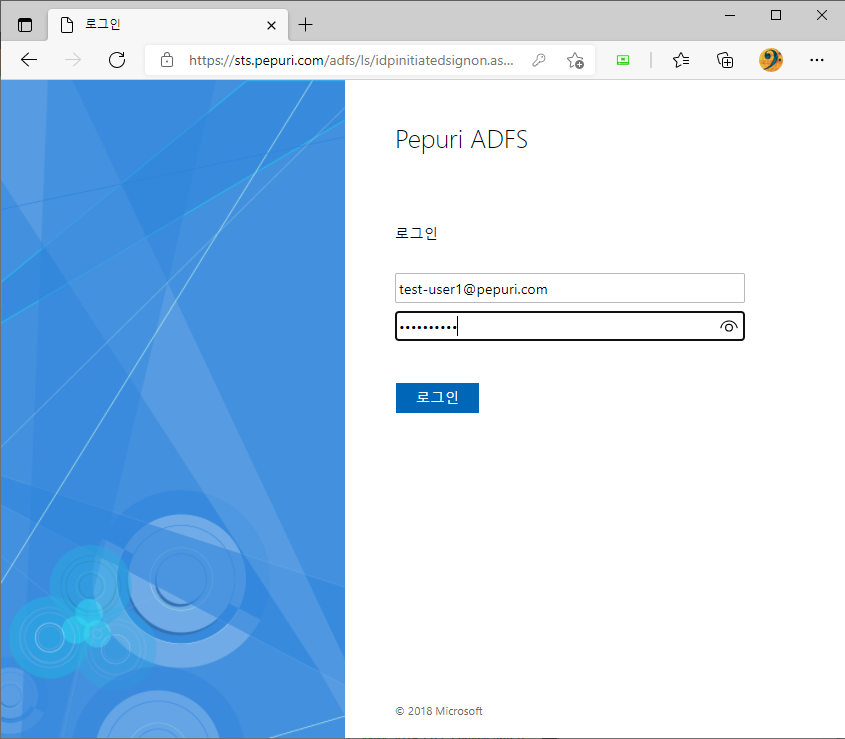Screen dimensions: 845x739
Task: Open the browser profile avatar
Action: tap(771, 60)
